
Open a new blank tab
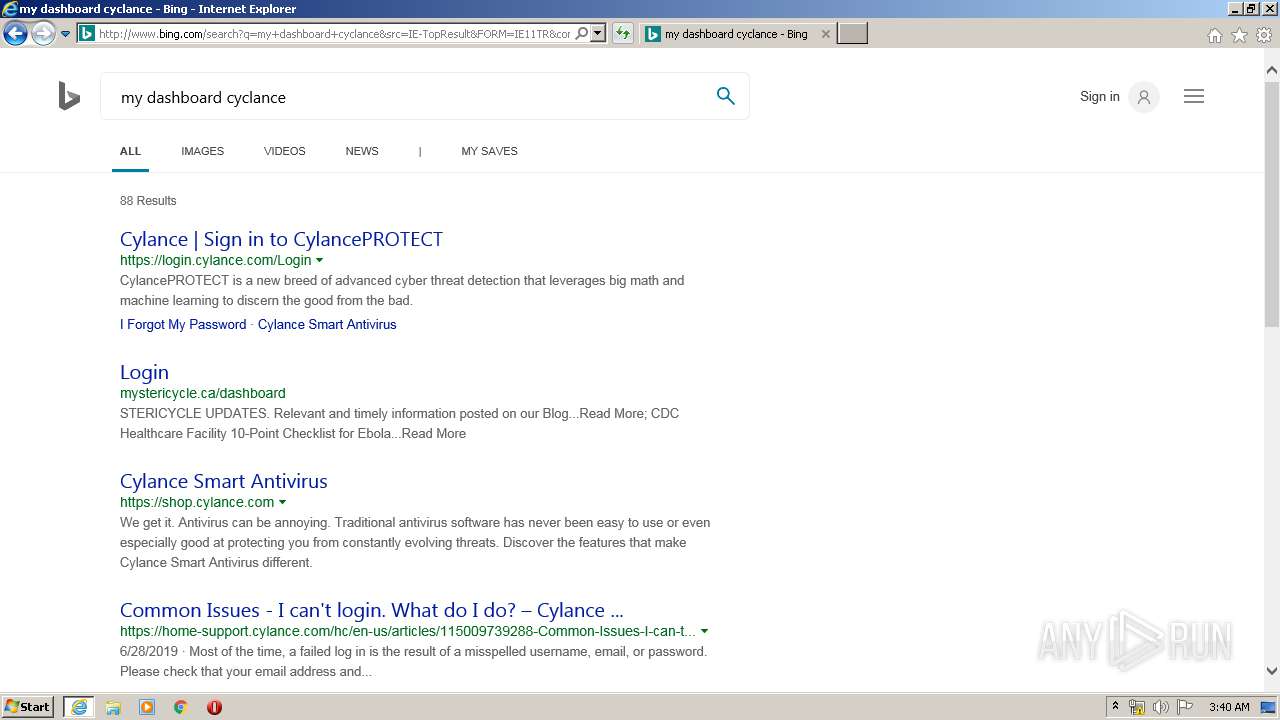click(x=852, y=34)
